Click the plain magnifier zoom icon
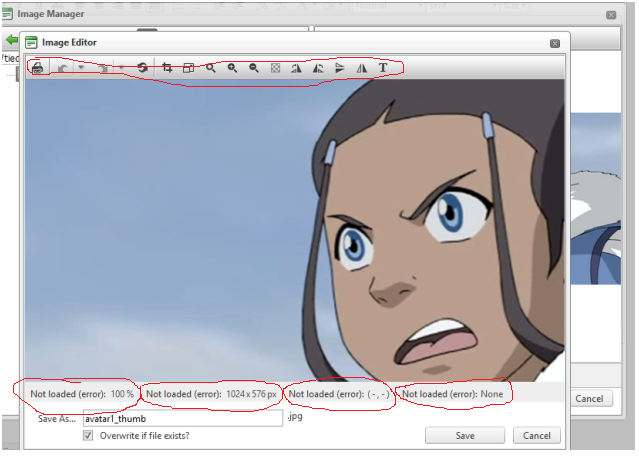 click(210, 68)
